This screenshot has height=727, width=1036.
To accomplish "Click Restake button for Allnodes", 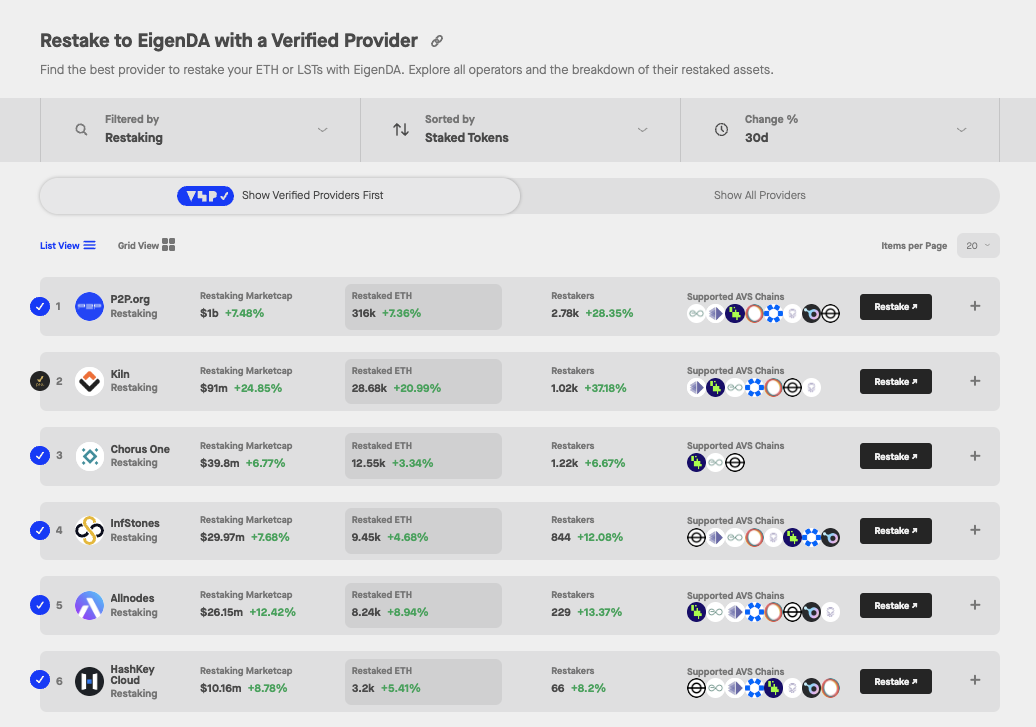I will pos(895,605).
